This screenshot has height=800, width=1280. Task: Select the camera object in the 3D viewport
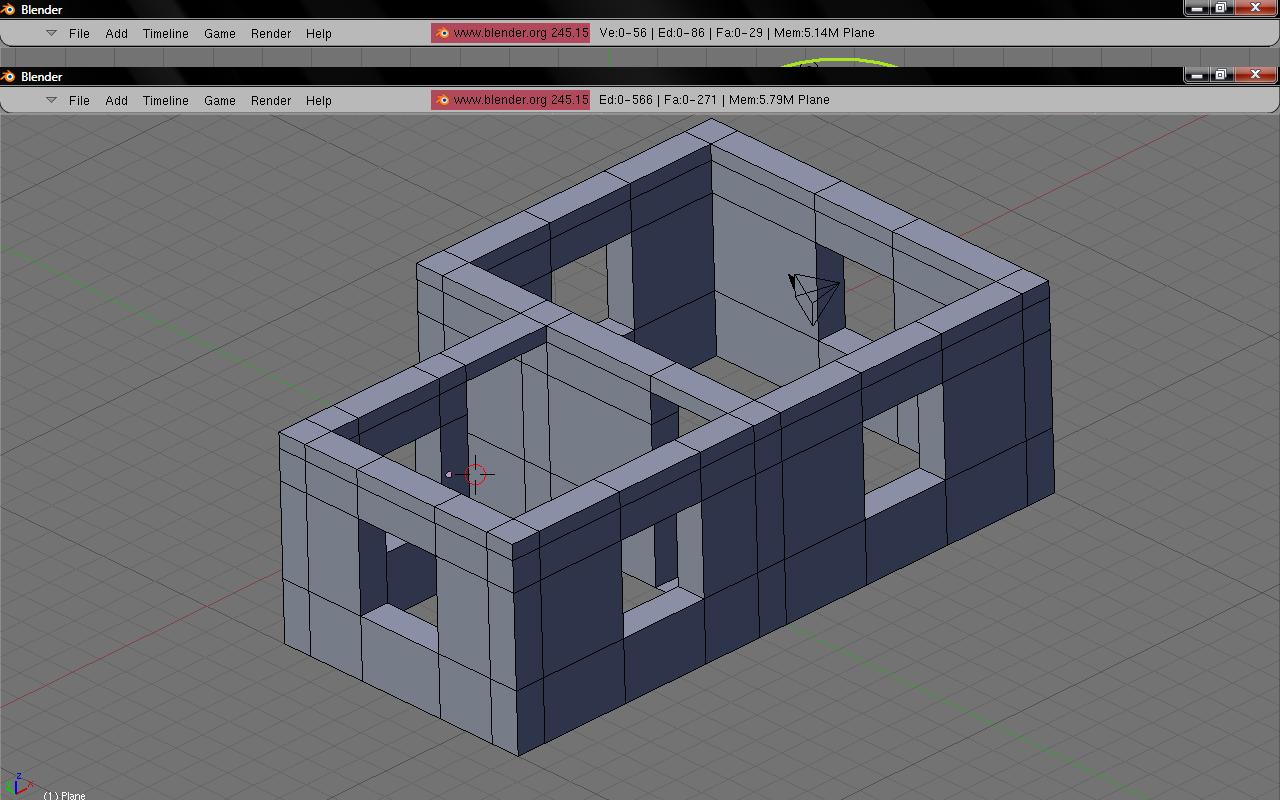814,297
